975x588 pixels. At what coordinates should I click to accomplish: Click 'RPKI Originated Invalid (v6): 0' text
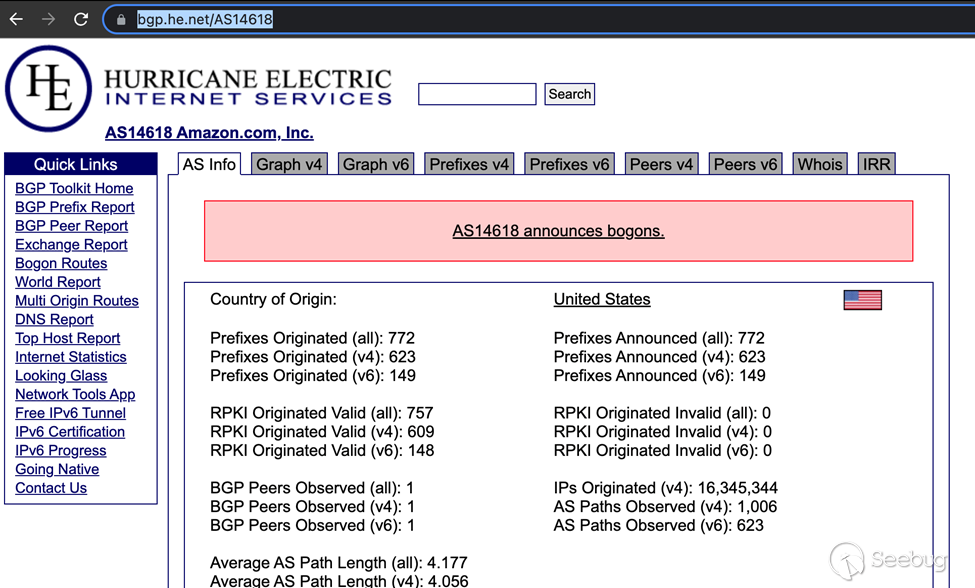point(663,450)
